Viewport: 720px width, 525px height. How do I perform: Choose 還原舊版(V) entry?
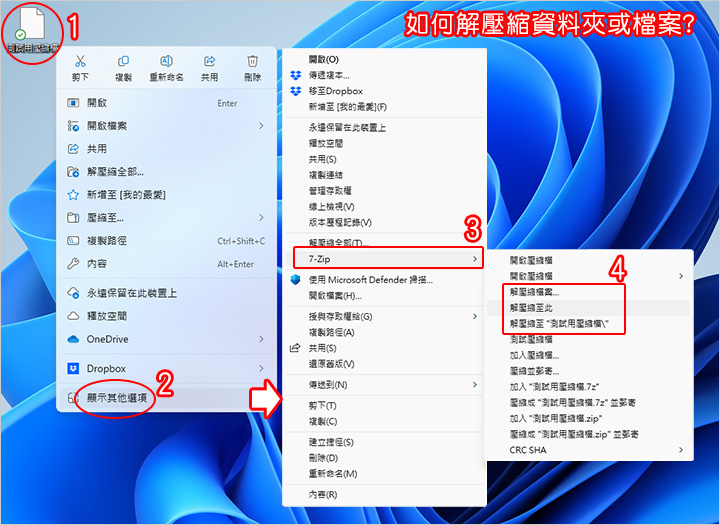click(x=332, y=364)
